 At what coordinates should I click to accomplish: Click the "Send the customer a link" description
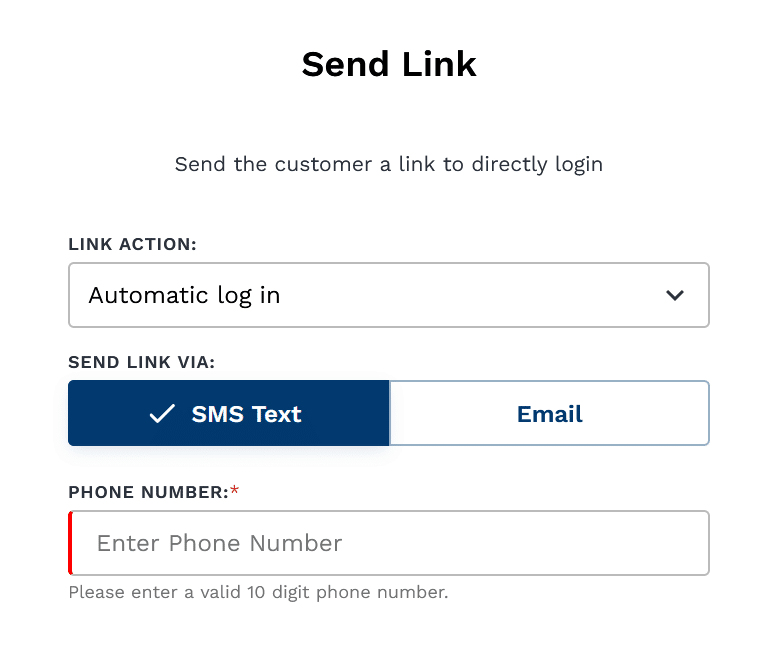(389, 164)
